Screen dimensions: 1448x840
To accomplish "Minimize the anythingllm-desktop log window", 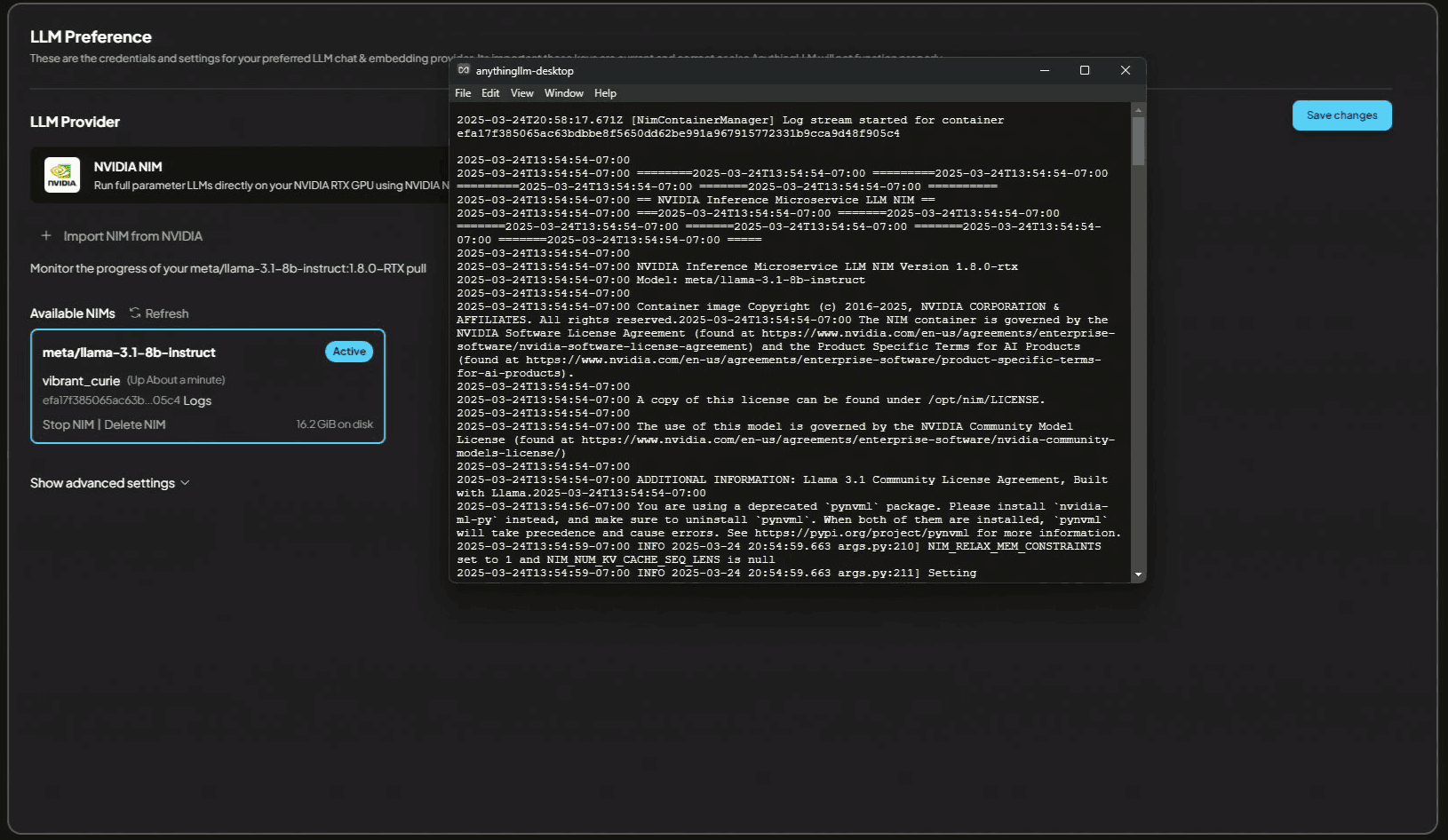I will click(x=1045, y=70).
